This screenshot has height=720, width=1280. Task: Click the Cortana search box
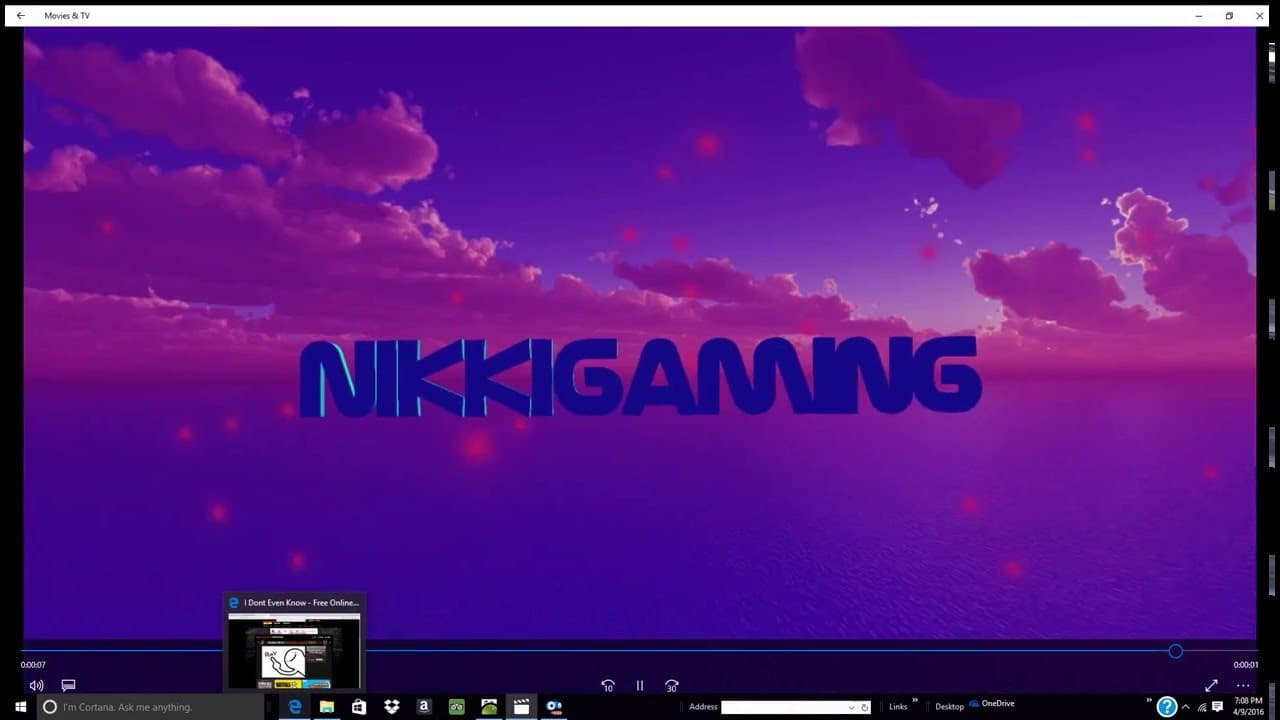tap(152, 707)
